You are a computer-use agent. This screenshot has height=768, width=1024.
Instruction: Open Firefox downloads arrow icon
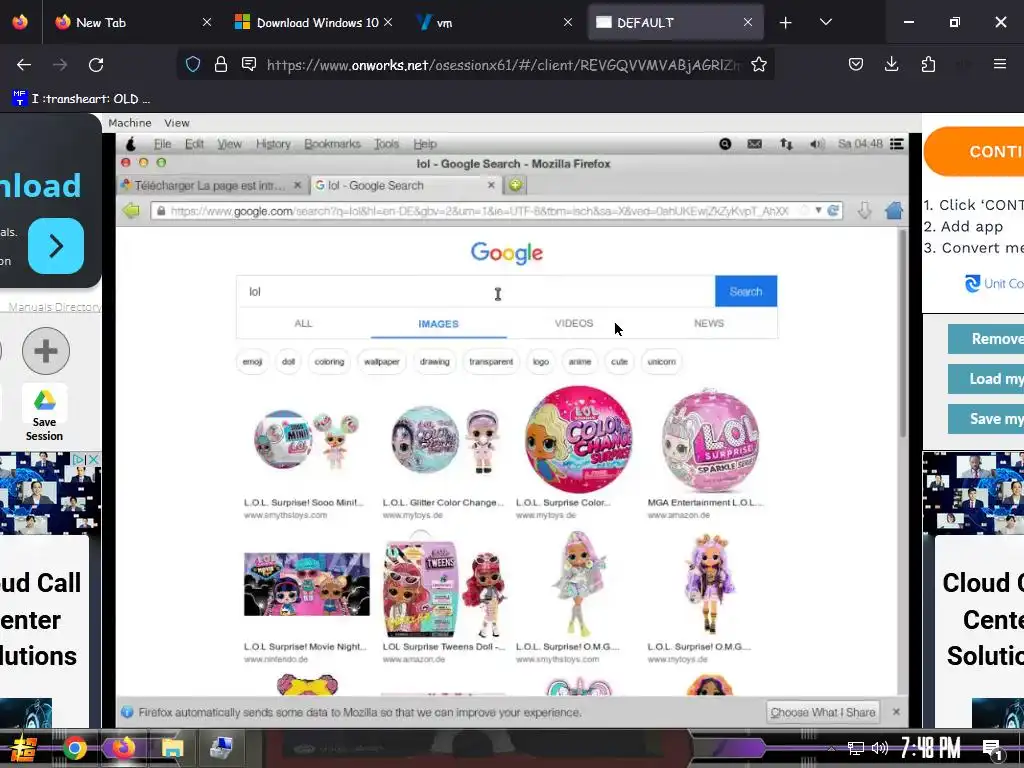pos(891,64)
